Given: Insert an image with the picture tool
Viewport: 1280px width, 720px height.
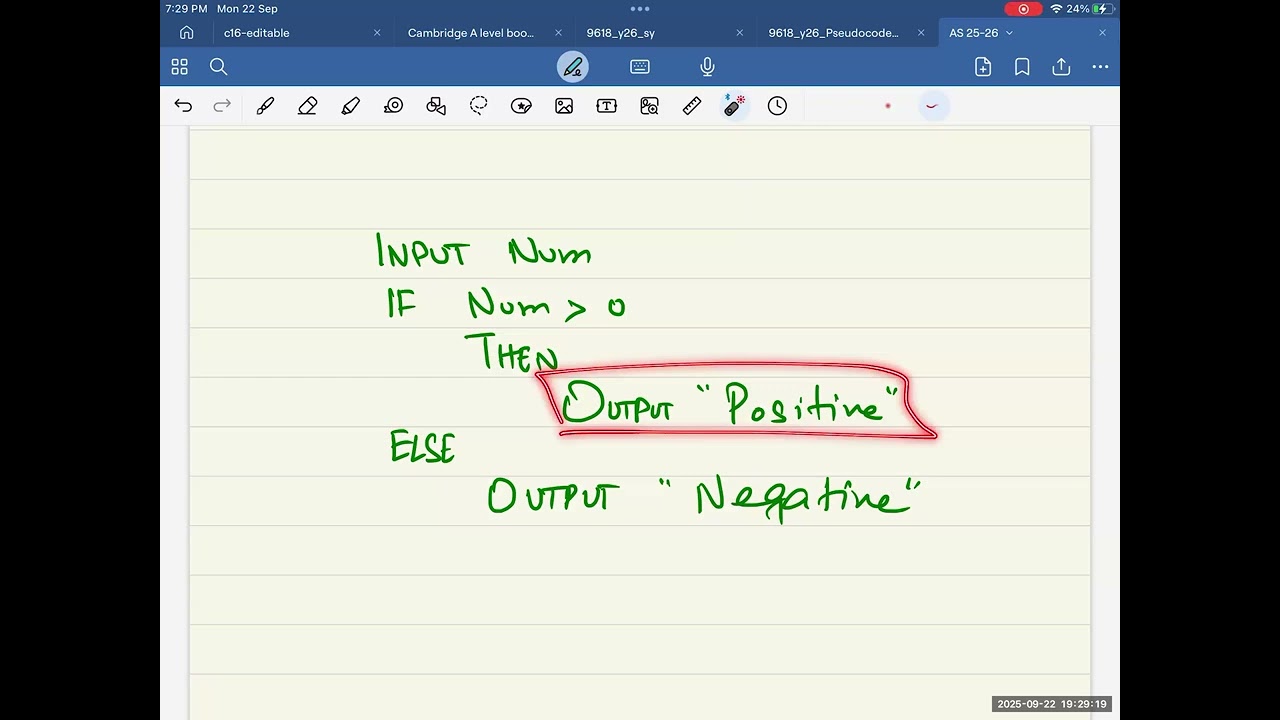Looking at the screenshot, I should coord(564,106).
